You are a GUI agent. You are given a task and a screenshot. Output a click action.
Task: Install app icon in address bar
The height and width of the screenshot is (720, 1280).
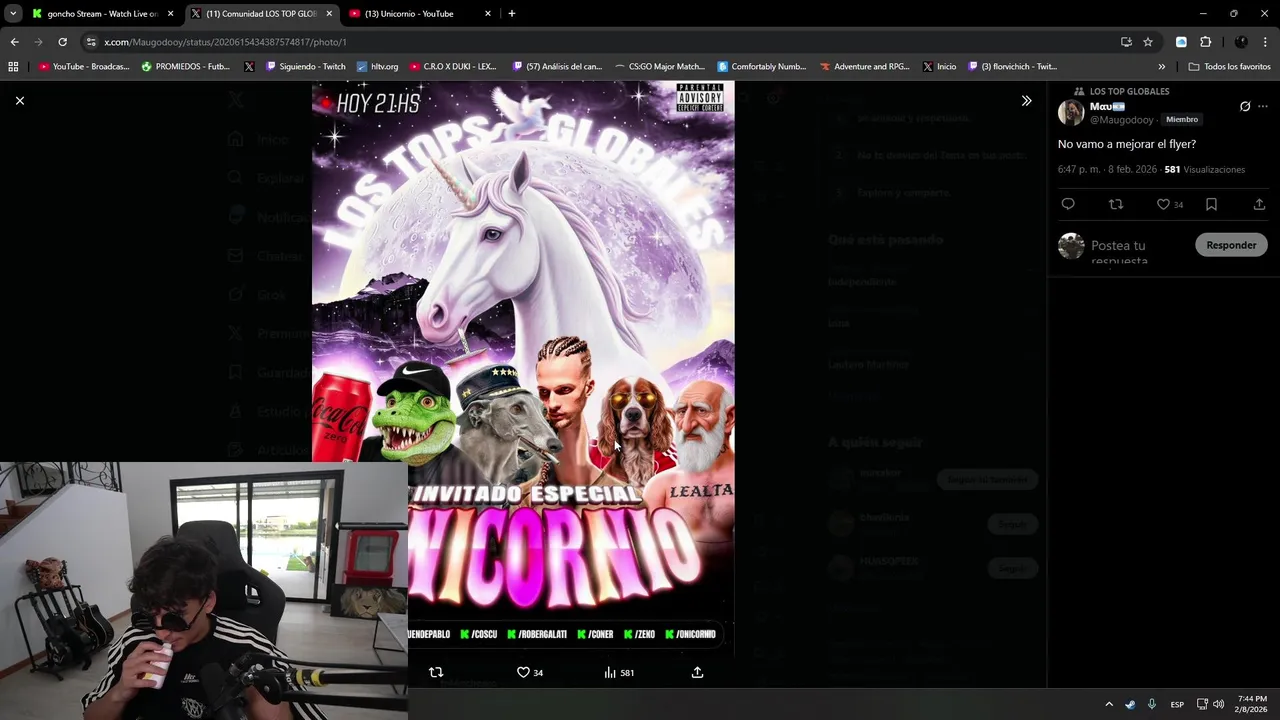[1126, 42]
